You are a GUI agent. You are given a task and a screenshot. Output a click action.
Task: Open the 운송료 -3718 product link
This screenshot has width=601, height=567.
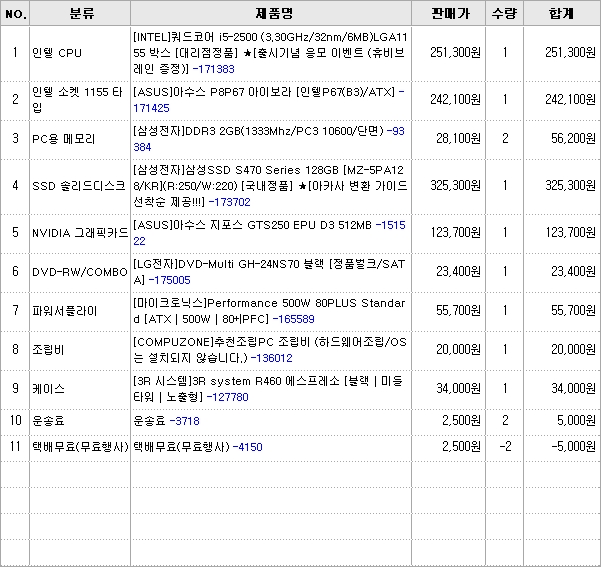[x=166, y=421]
